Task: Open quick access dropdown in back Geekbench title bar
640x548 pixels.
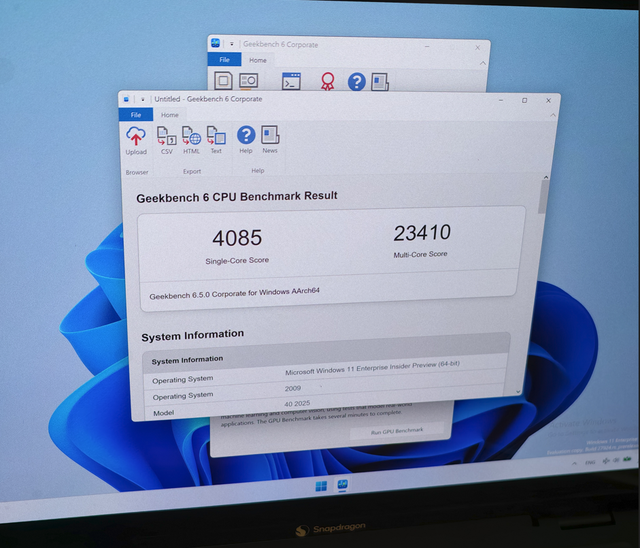Action: pyautogui.click(x=231, y=44)
